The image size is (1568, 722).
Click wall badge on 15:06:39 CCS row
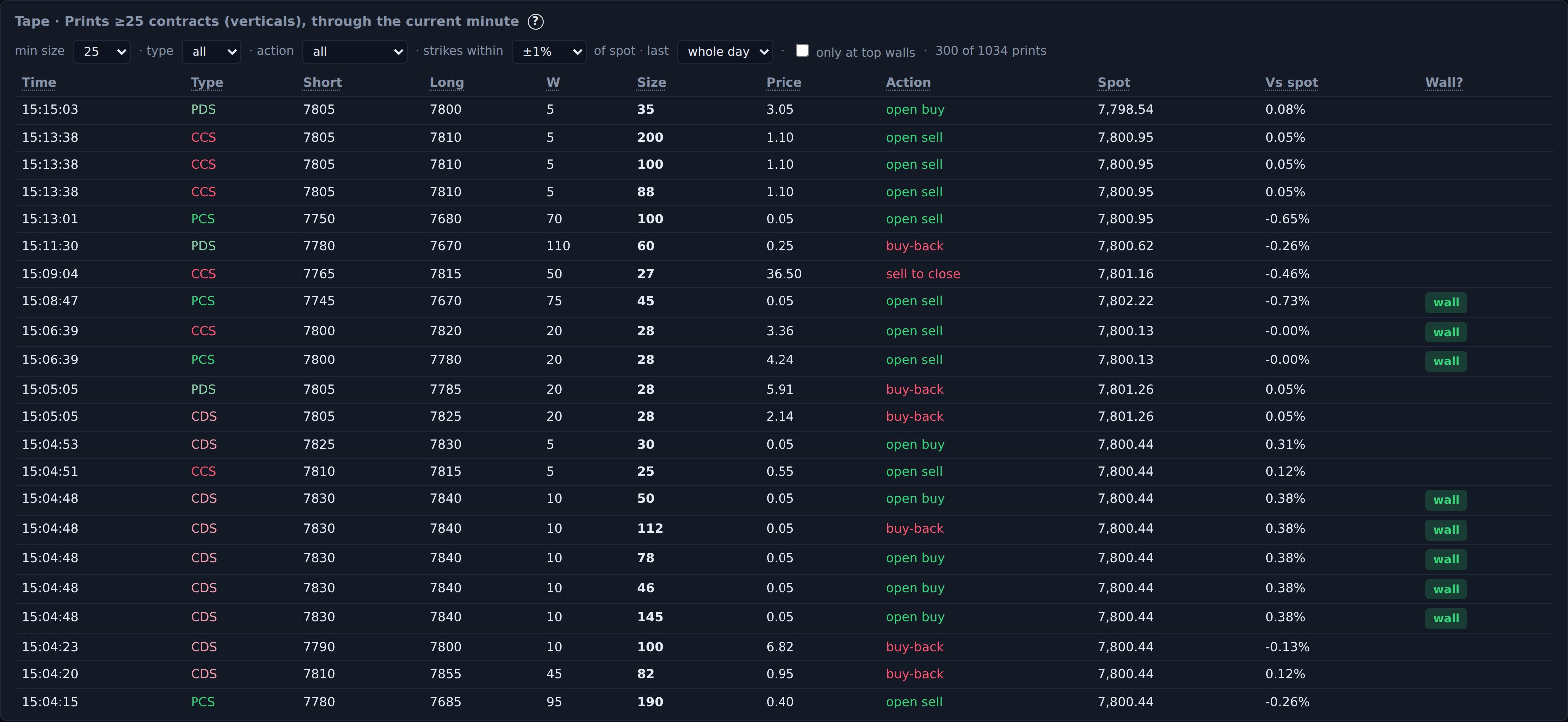coord(1446,333)
